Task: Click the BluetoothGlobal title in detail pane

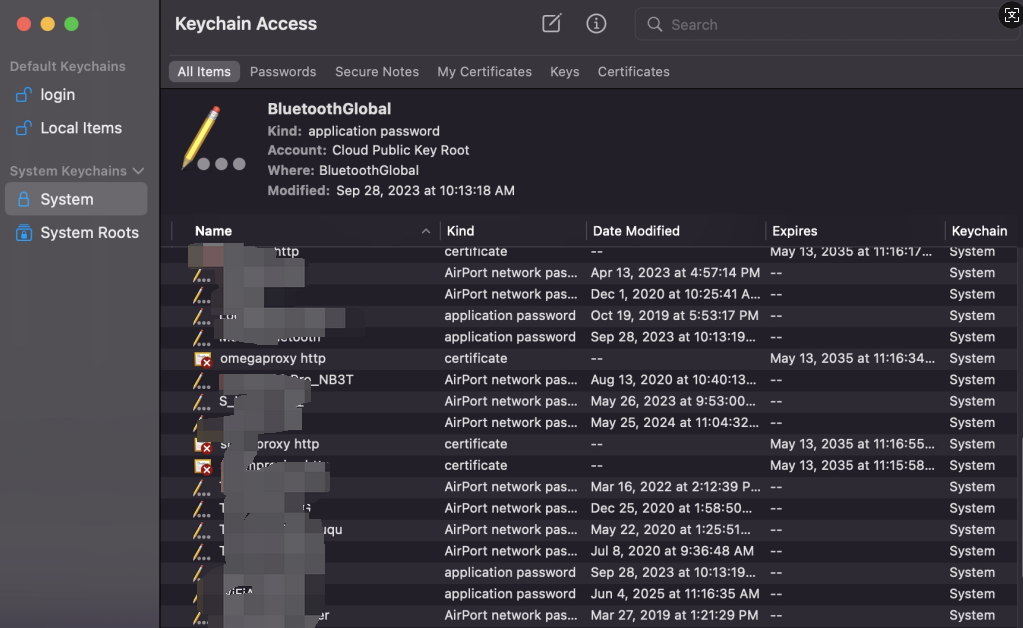Action: click(x=329, y=109)
